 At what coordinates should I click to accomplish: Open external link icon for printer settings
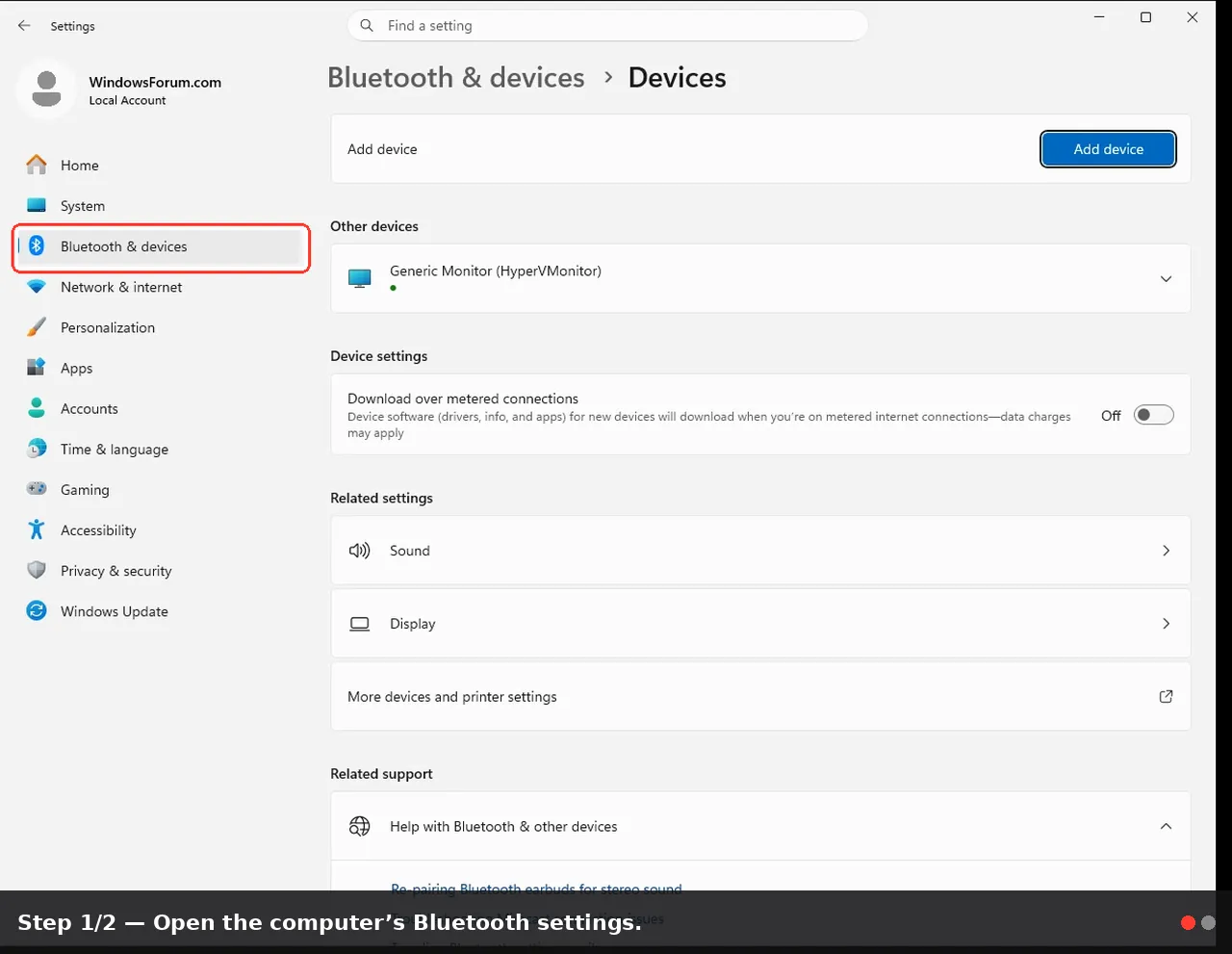click(1166, 697)
